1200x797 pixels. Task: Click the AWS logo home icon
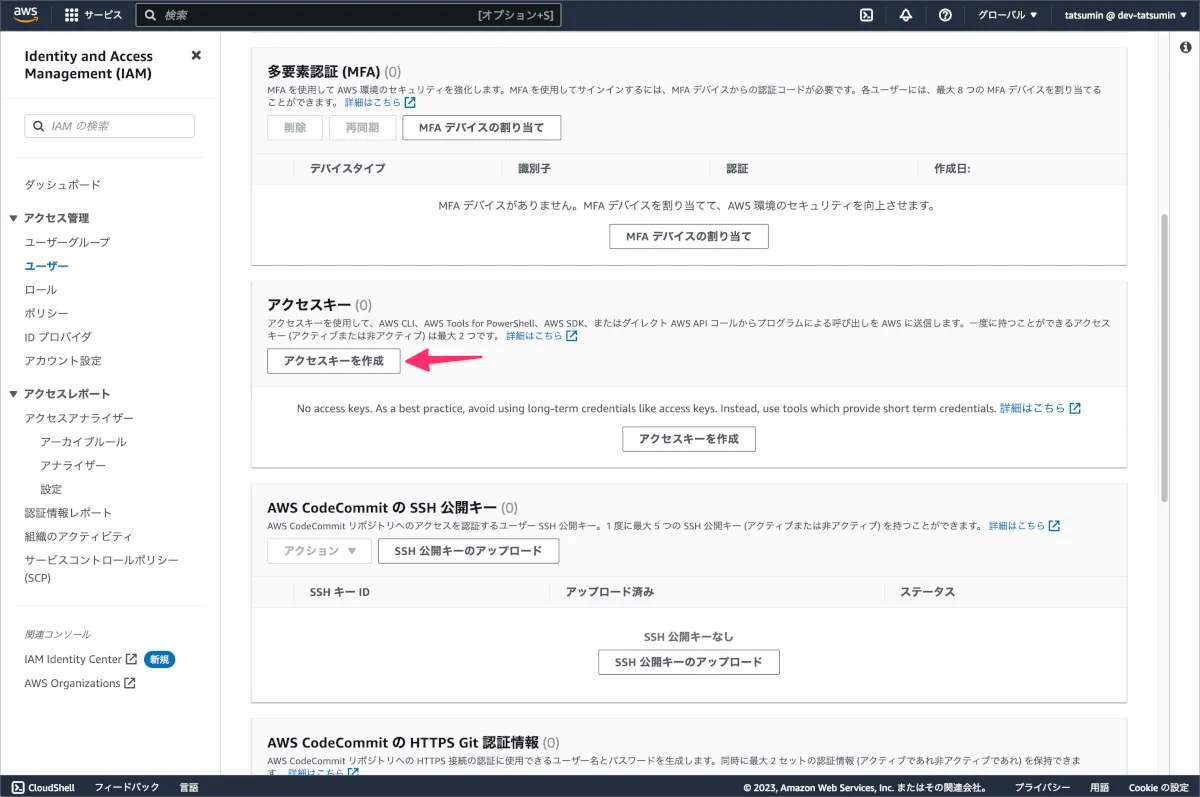click(26, 15)
